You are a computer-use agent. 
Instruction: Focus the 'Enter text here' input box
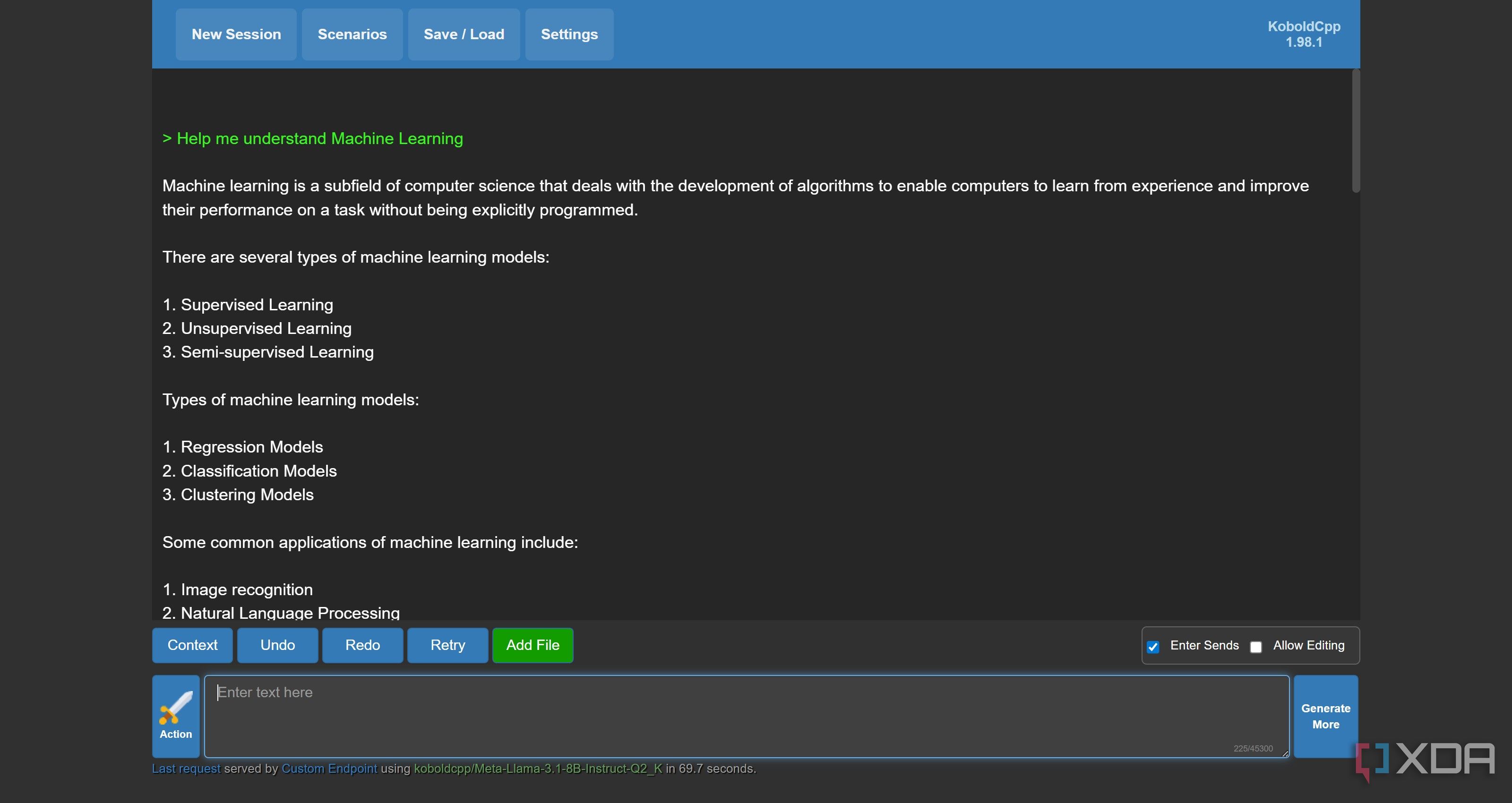(x=747, y=716)
